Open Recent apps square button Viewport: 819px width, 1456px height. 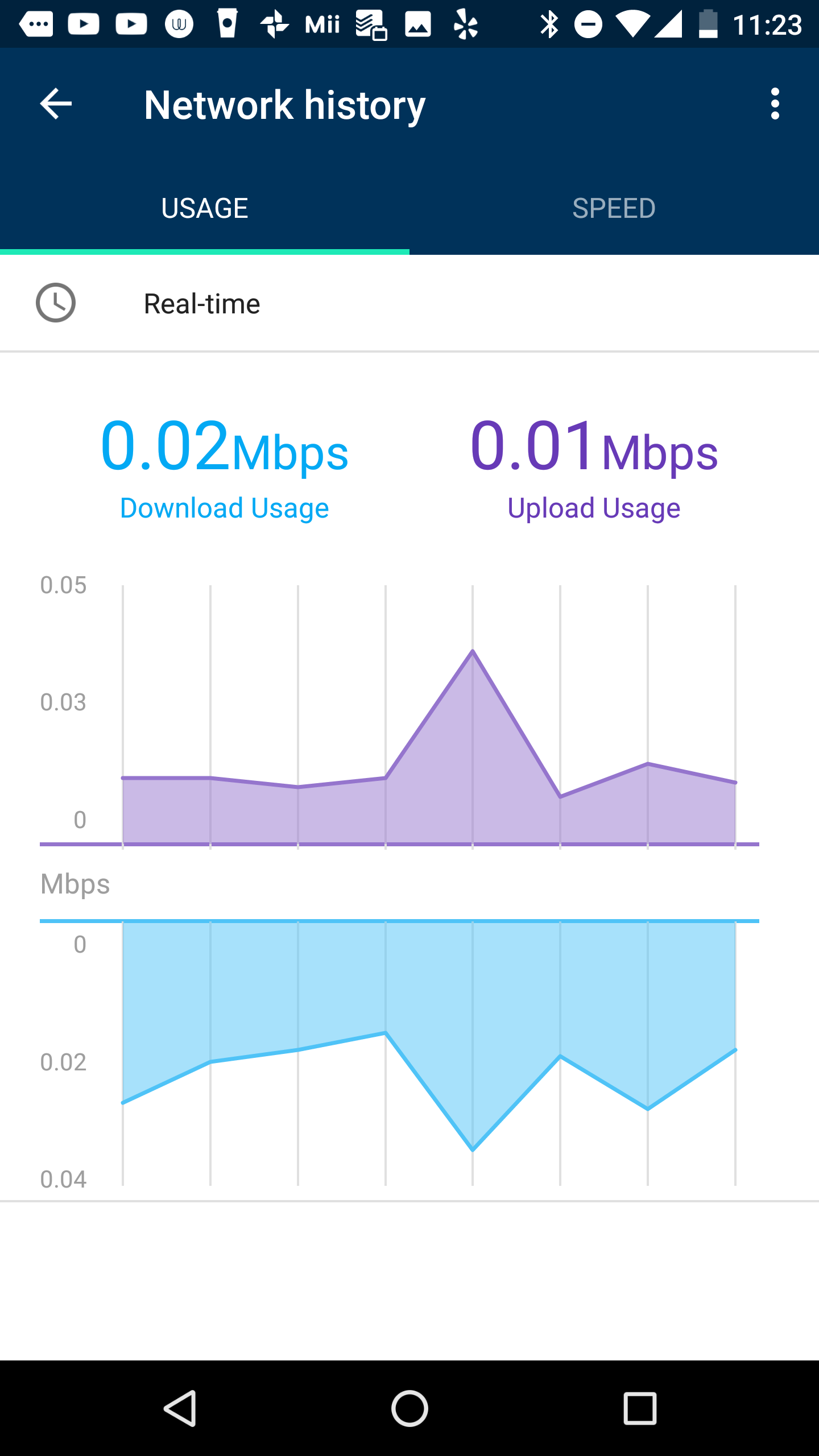(640, 1408)
